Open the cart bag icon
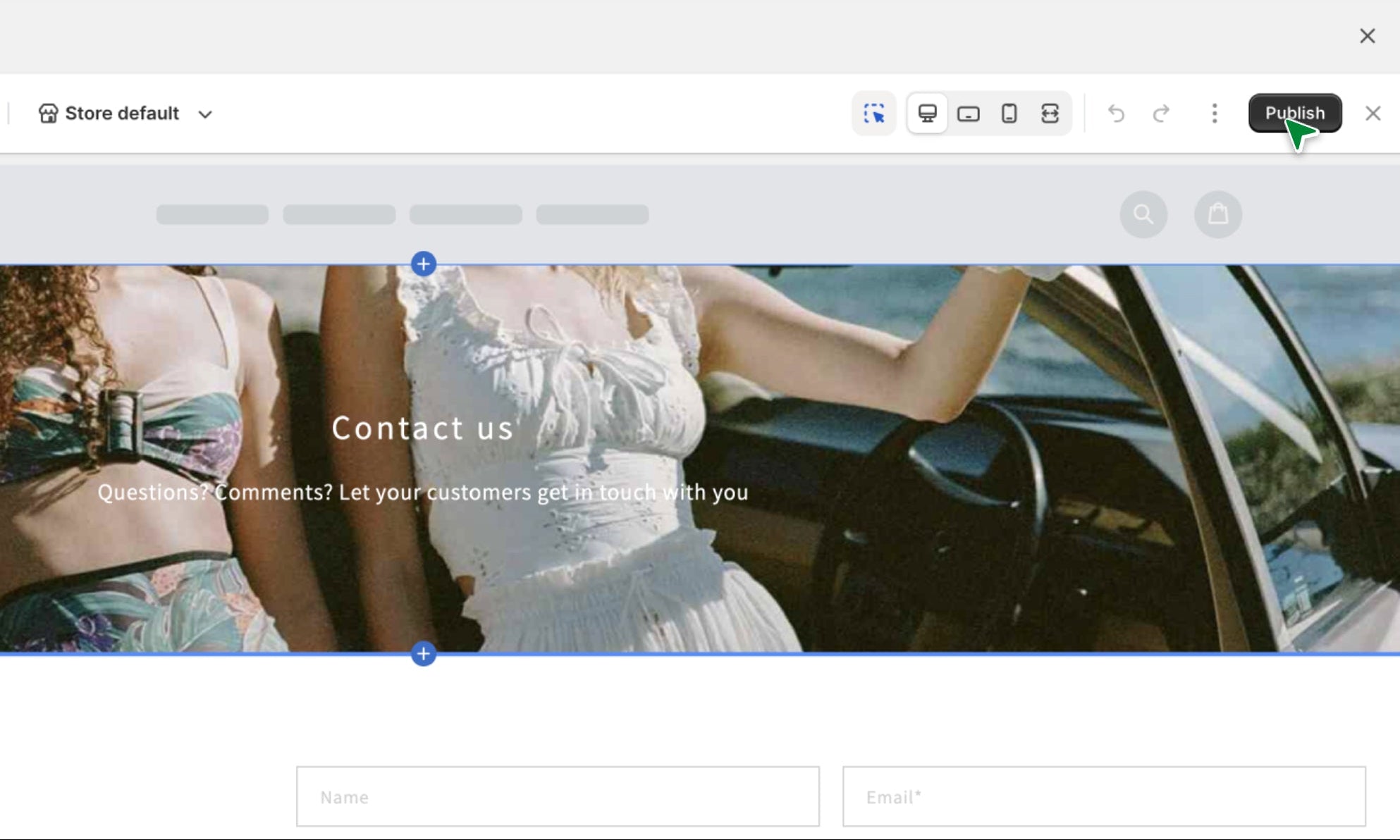The height and width of the screenshot is (840, 1400). 1217,214
